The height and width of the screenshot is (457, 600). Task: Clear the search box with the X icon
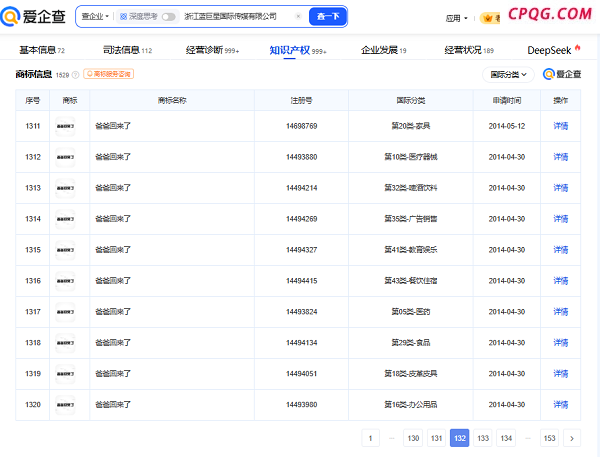pyautogui.click(x=298, y=16)
